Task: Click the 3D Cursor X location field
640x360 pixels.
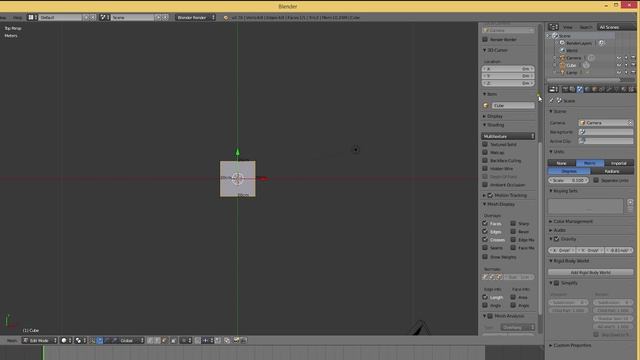Action: click(x=508, y=69)
